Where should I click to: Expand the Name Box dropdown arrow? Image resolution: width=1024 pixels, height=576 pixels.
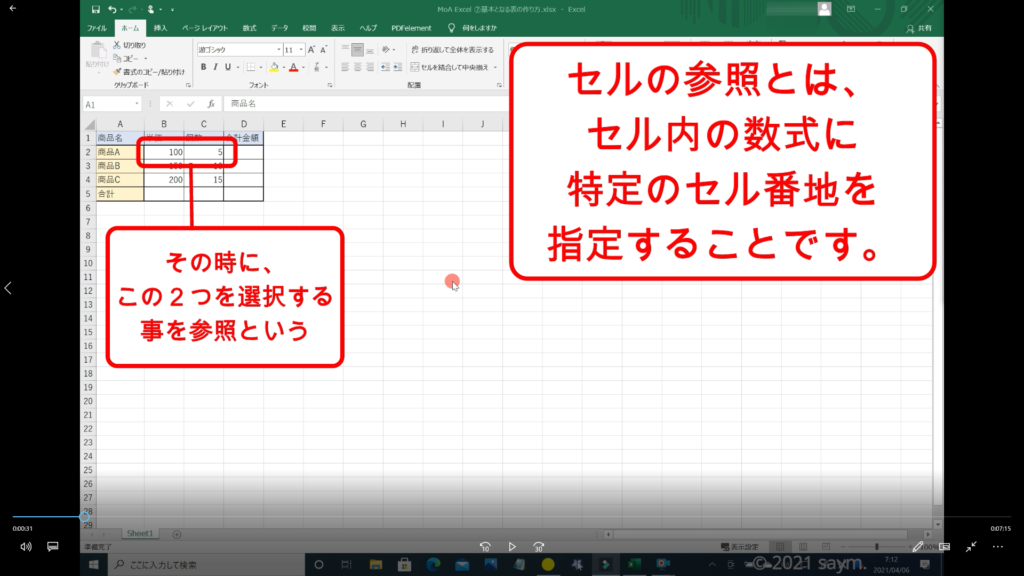[x=137, y=103]
